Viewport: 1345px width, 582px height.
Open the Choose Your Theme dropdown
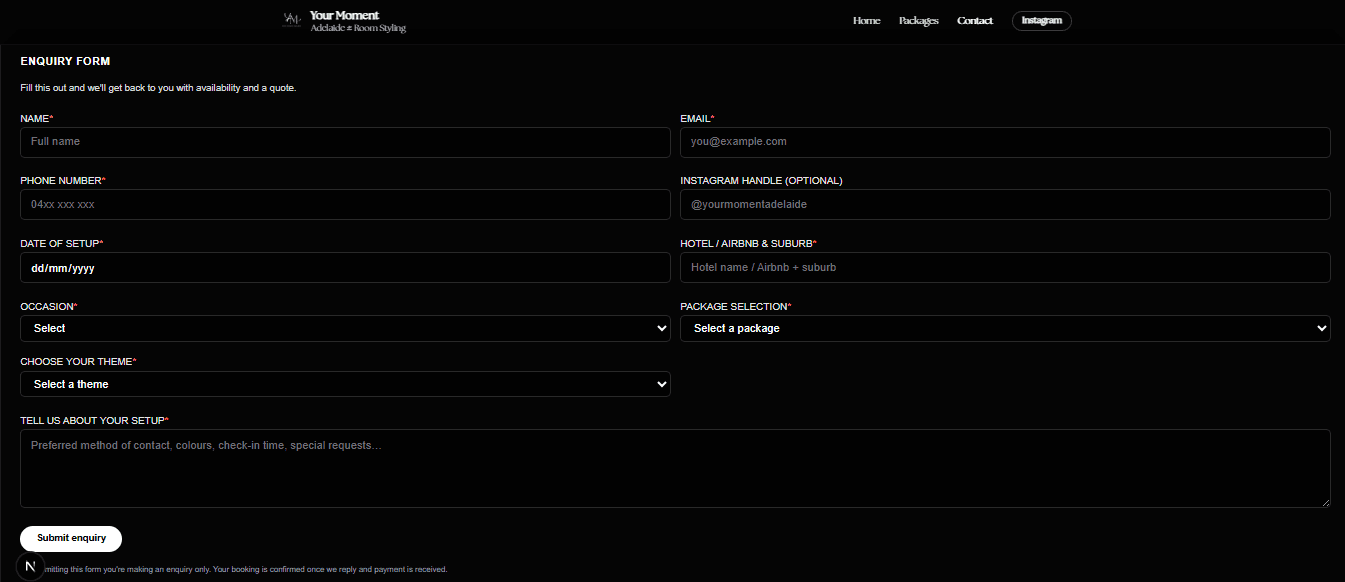tap(345, 384)
